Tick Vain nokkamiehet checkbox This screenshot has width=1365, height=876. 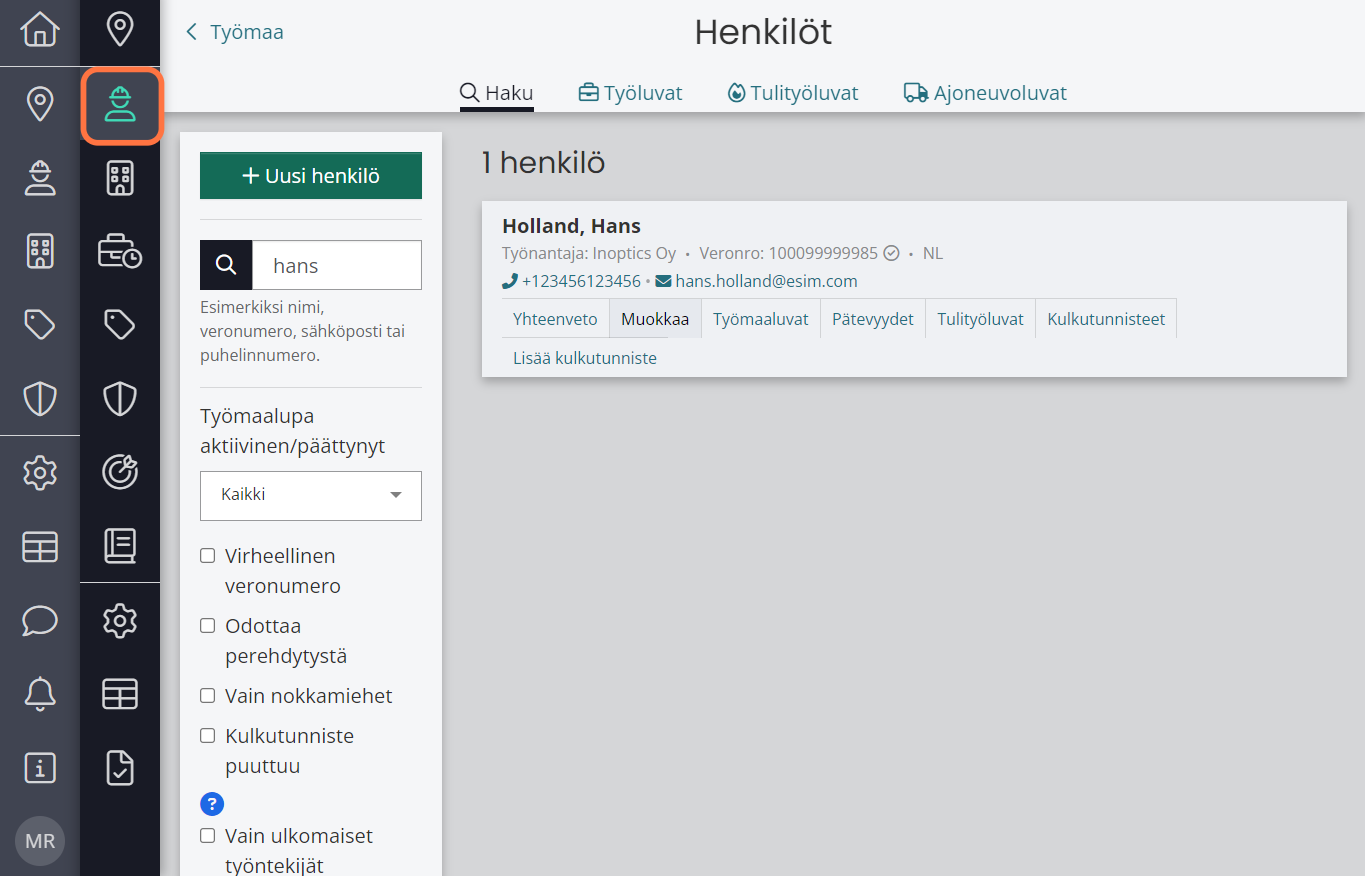click(x=207, y=696)
